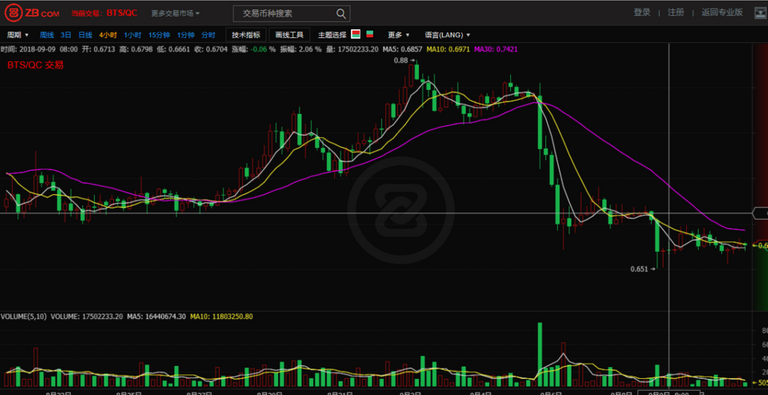768x395 pixels.
Task: Click the tallest green volume bar
Action: click(540, 354)
